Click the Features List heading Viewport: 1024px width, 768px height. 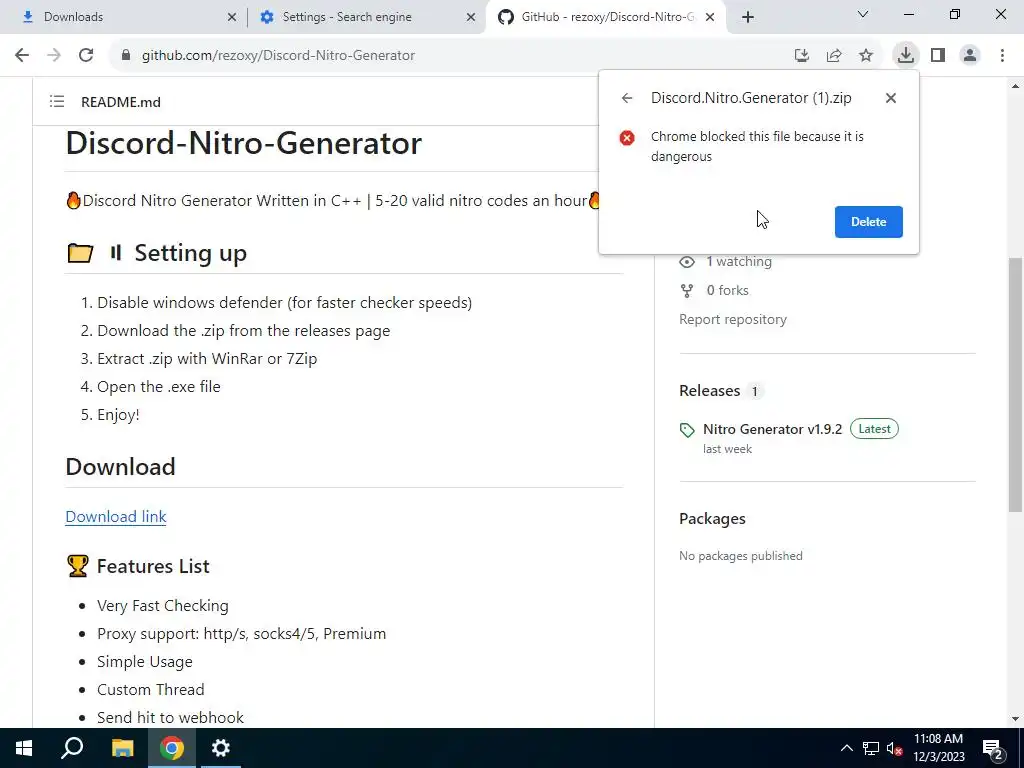pyautogui.click(x=153, y=566)
